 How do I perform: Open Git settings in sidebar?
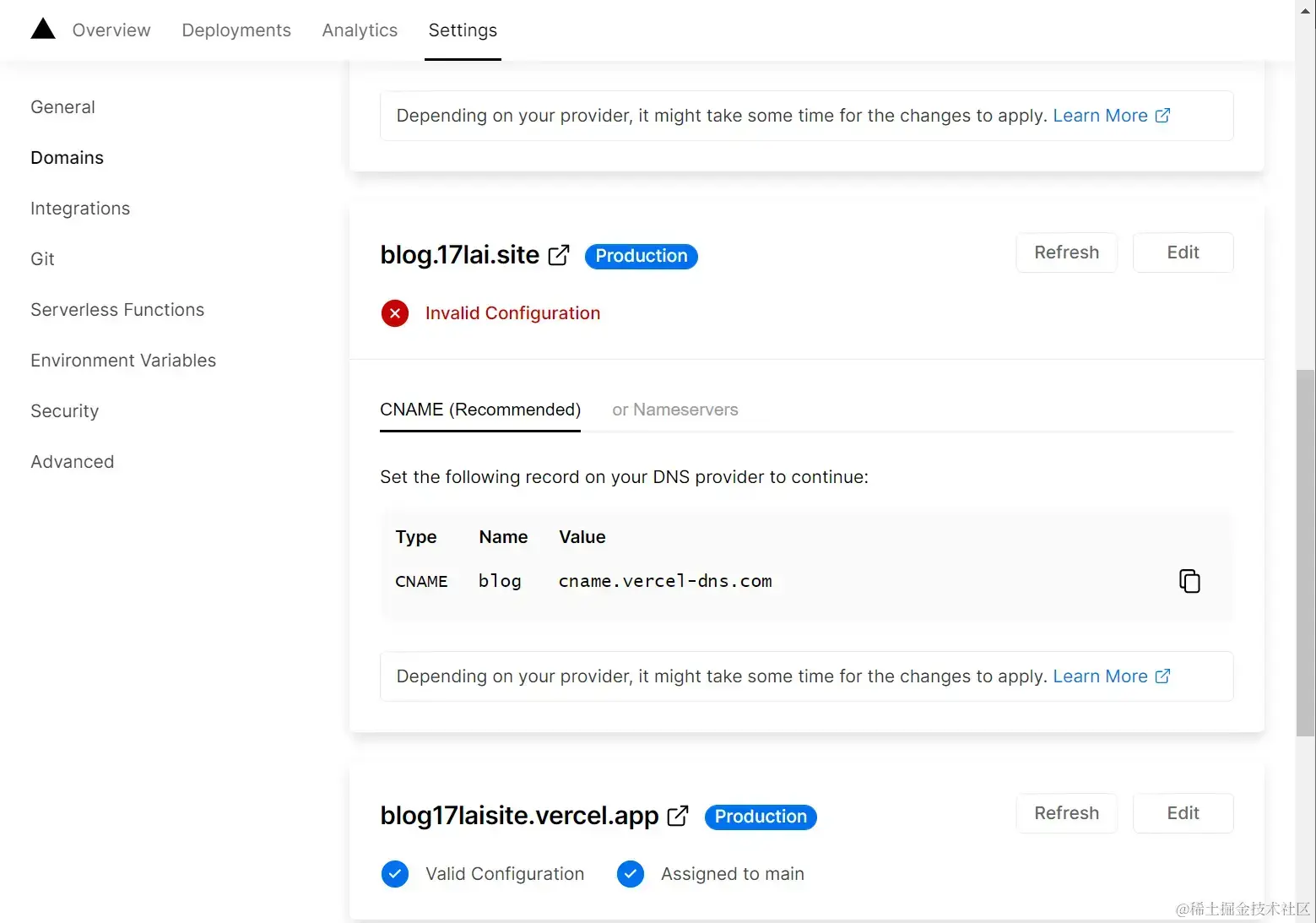coord(42,259)
